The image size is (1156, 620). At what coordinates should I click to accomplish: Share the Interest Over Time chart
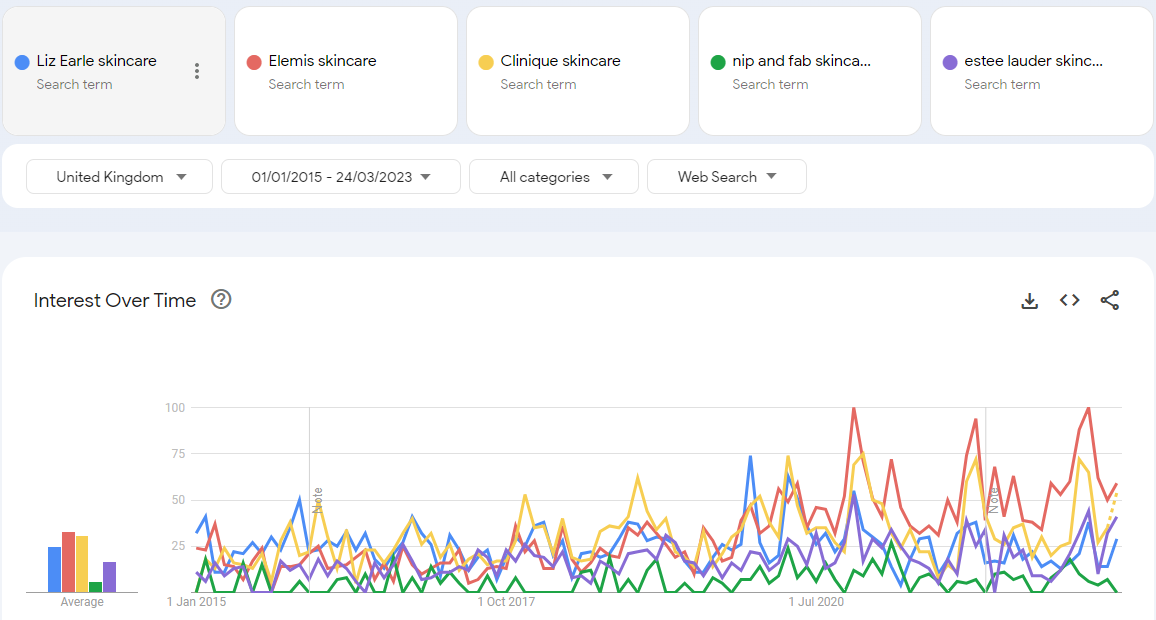click(1110, 300)
